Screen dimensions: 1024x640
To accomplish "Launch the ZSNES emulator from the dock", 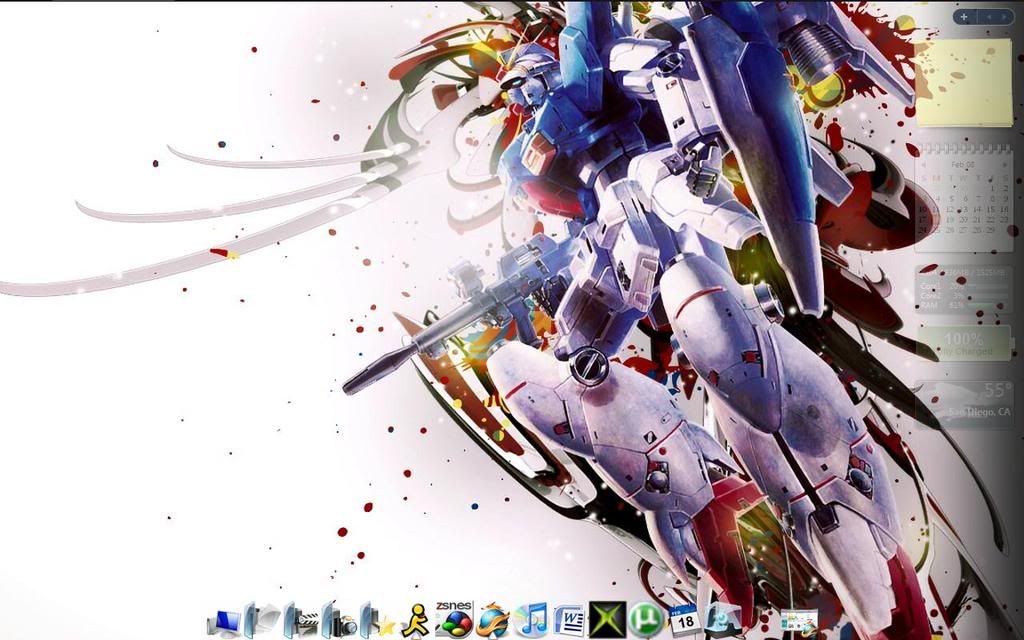I will [454, 619].
